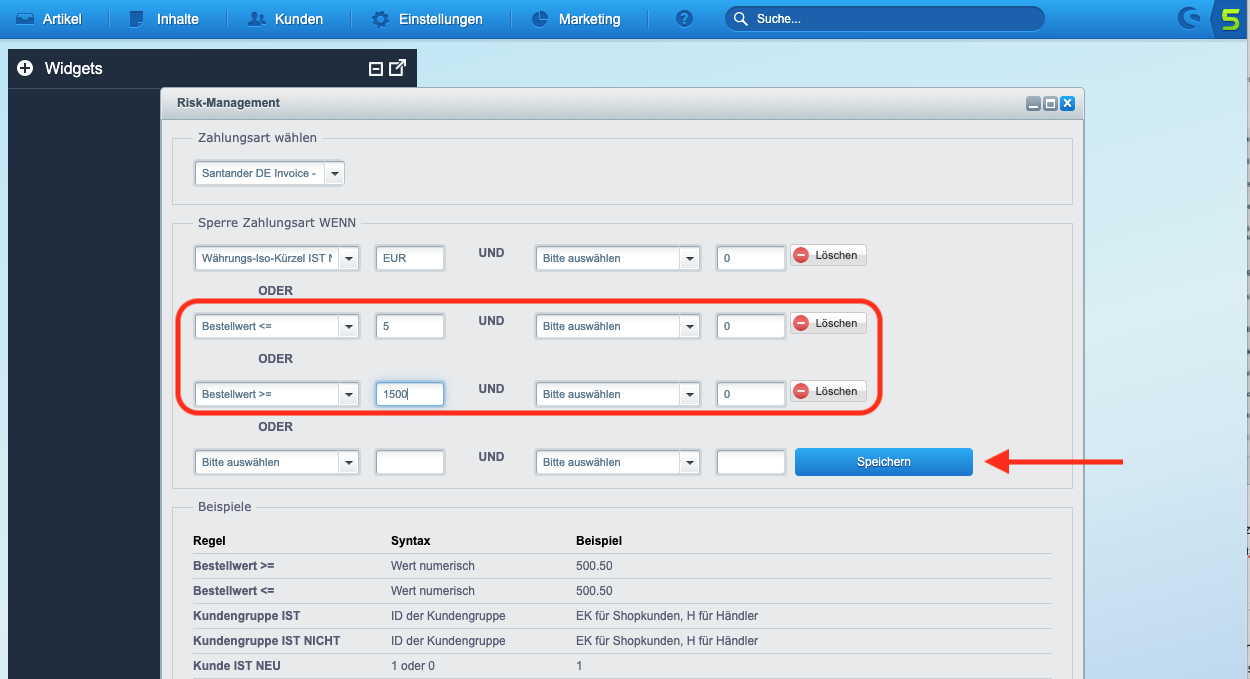Click last empty value field beside Speichern
The height and width of the screenshot is (679, 1250).
pos(751,462)
